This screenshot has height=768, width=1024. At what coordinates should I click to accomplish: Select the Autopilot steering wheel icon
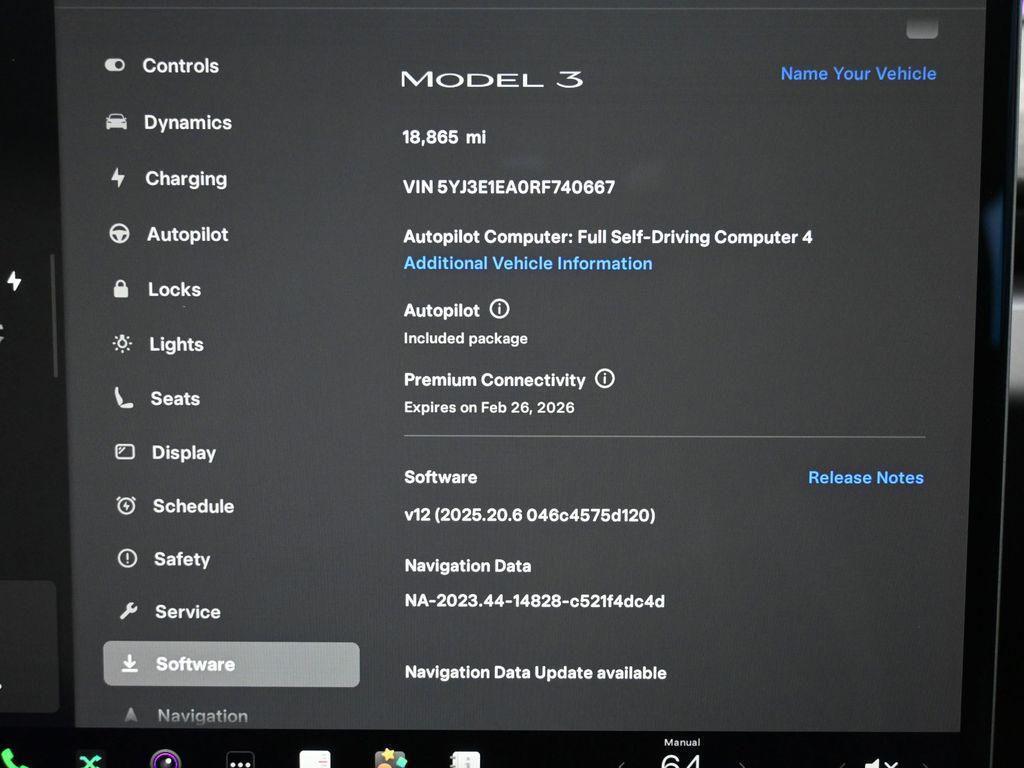tap(120, 233)
